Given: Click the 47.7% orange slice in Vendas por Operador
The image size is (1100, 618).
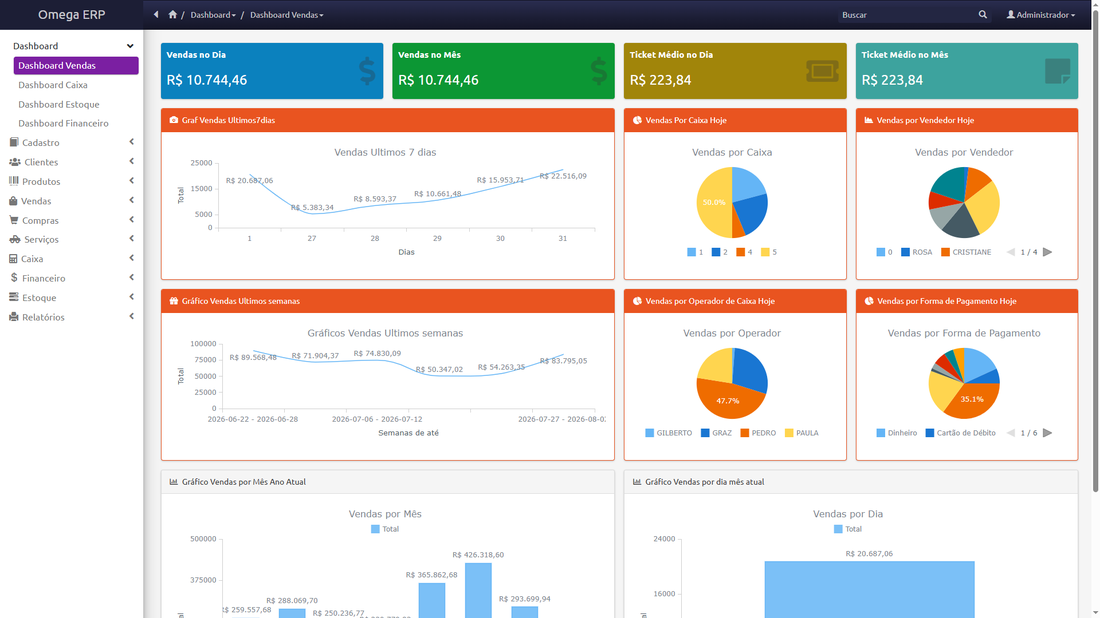Looking at the screenshot, I should pos(728,401).
